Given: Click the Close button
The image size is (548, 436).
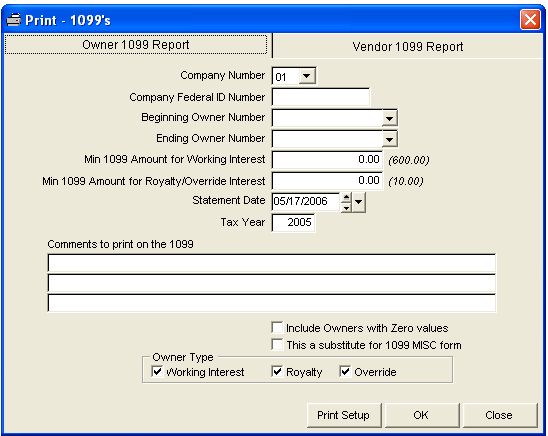Looking at the screenshot, I should (499, 415).
